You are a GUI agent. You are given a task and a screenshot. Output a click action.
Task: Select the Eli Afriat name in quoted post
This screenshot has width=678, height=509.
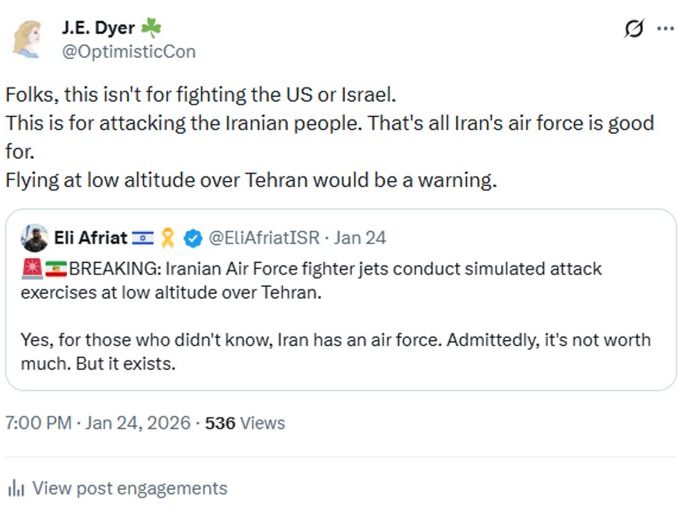coord(90,238)
